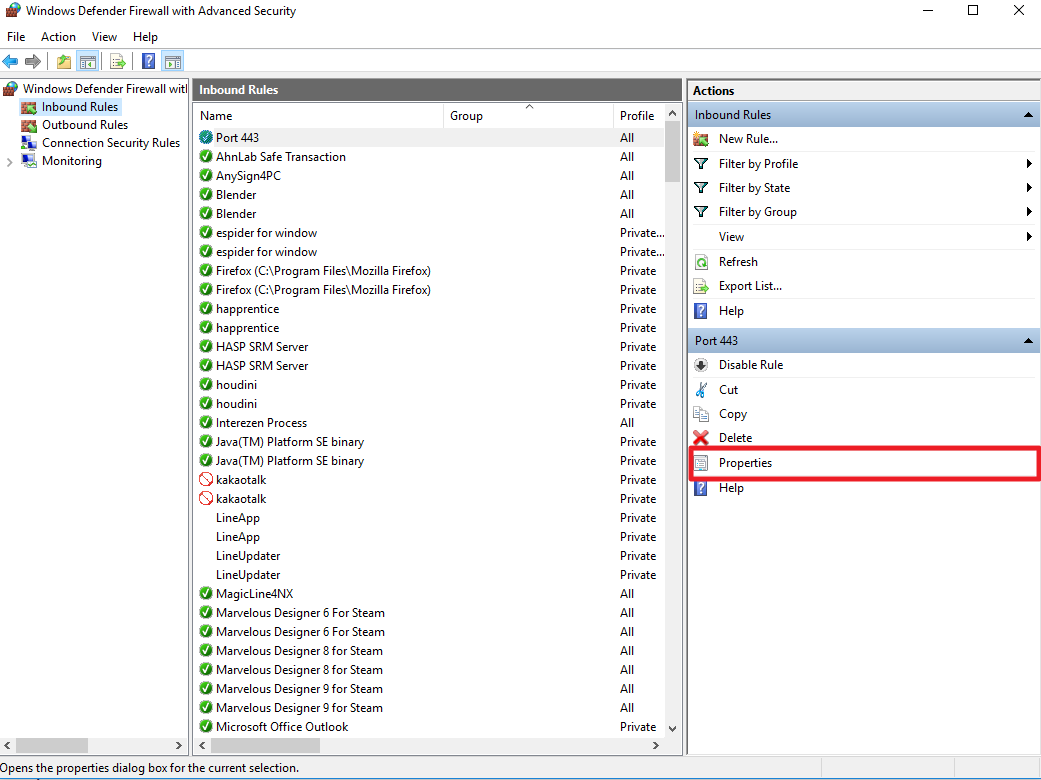1041x780 pixels.
Task: Select the Microsoft Office Outlook rule
Action: [x=430, y=727]
